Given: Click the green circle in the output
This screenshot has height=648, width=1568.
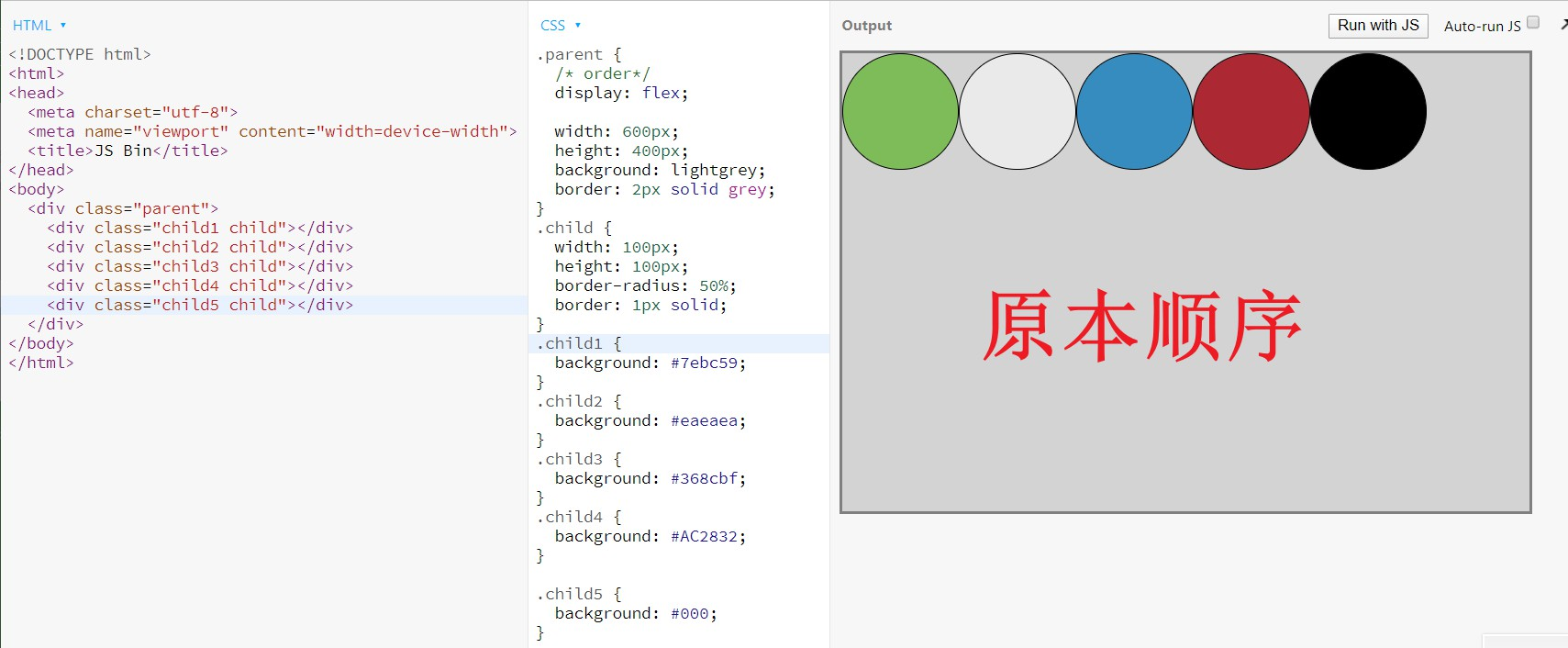Looking at the screenshot, I should [900, 111].
